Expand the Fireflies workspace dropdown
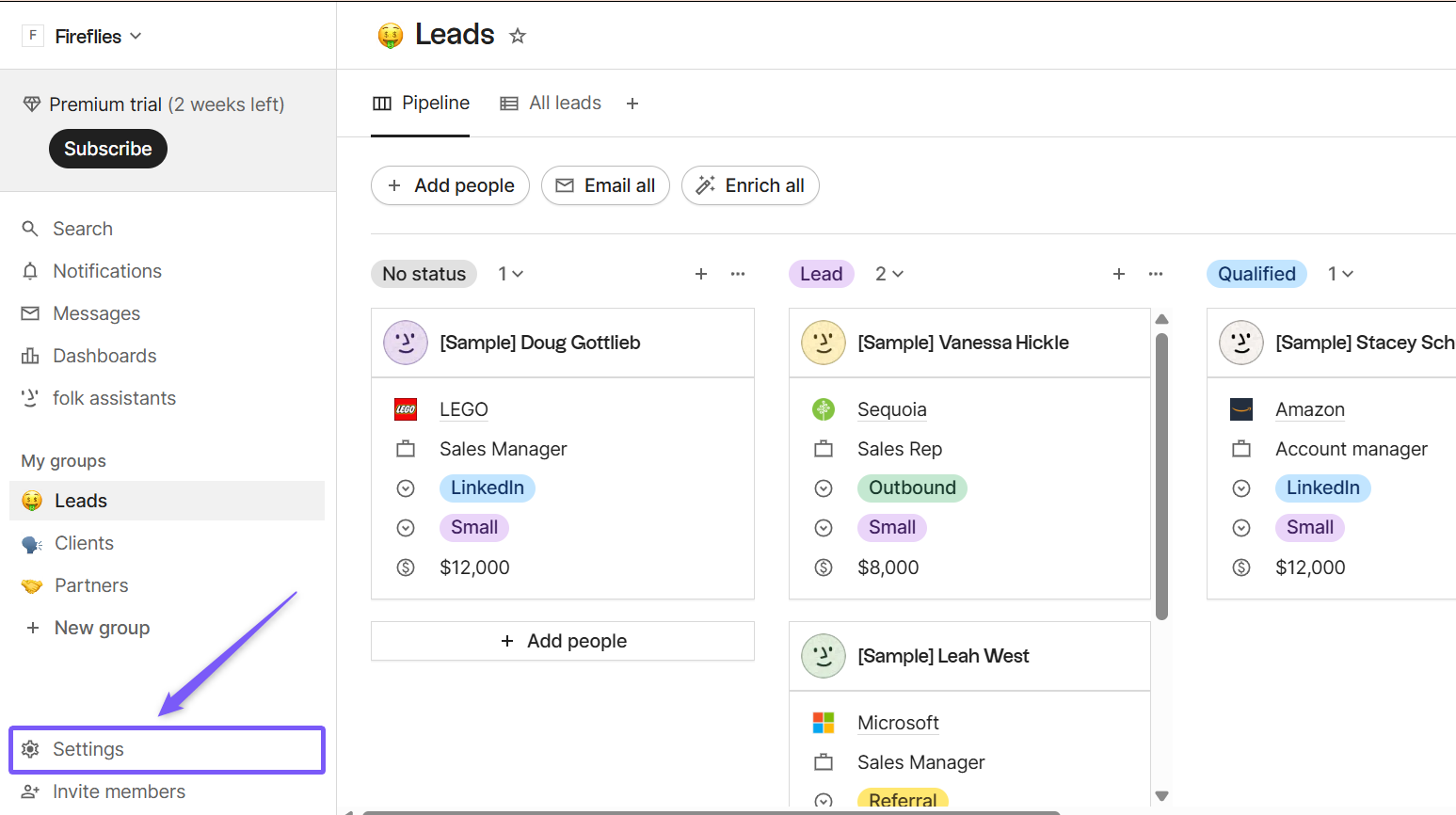This screenshot has width=1456, height=815. point(98,37)
